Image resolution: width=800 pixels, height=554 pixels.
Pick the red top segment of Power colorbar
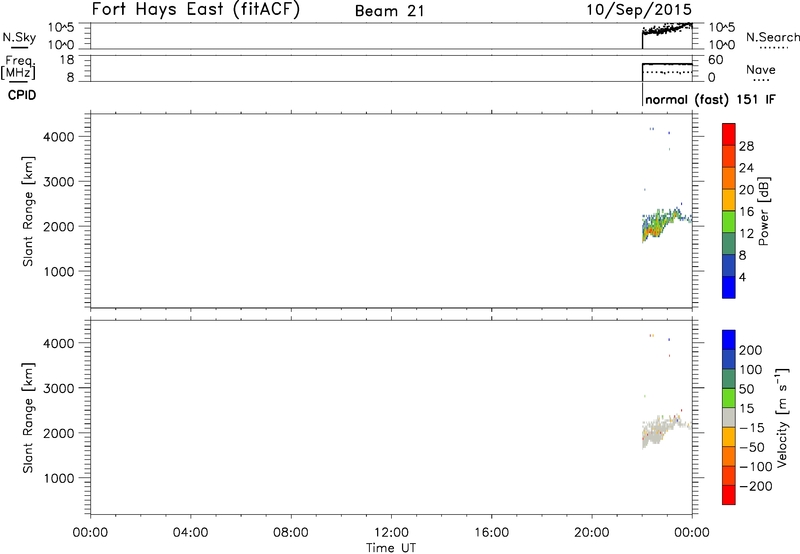[x=729, y=135]
